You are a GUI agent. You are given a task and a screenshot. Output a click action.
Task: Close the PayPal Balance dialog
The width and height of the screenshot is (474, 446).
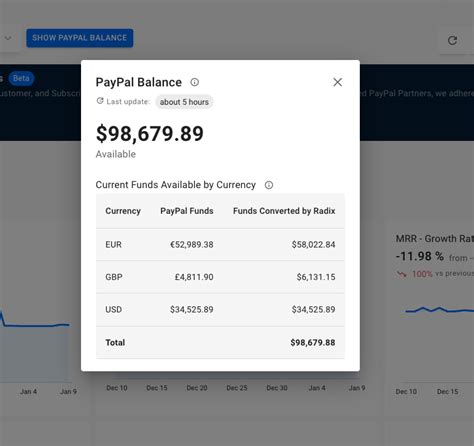tap(337, 82)
